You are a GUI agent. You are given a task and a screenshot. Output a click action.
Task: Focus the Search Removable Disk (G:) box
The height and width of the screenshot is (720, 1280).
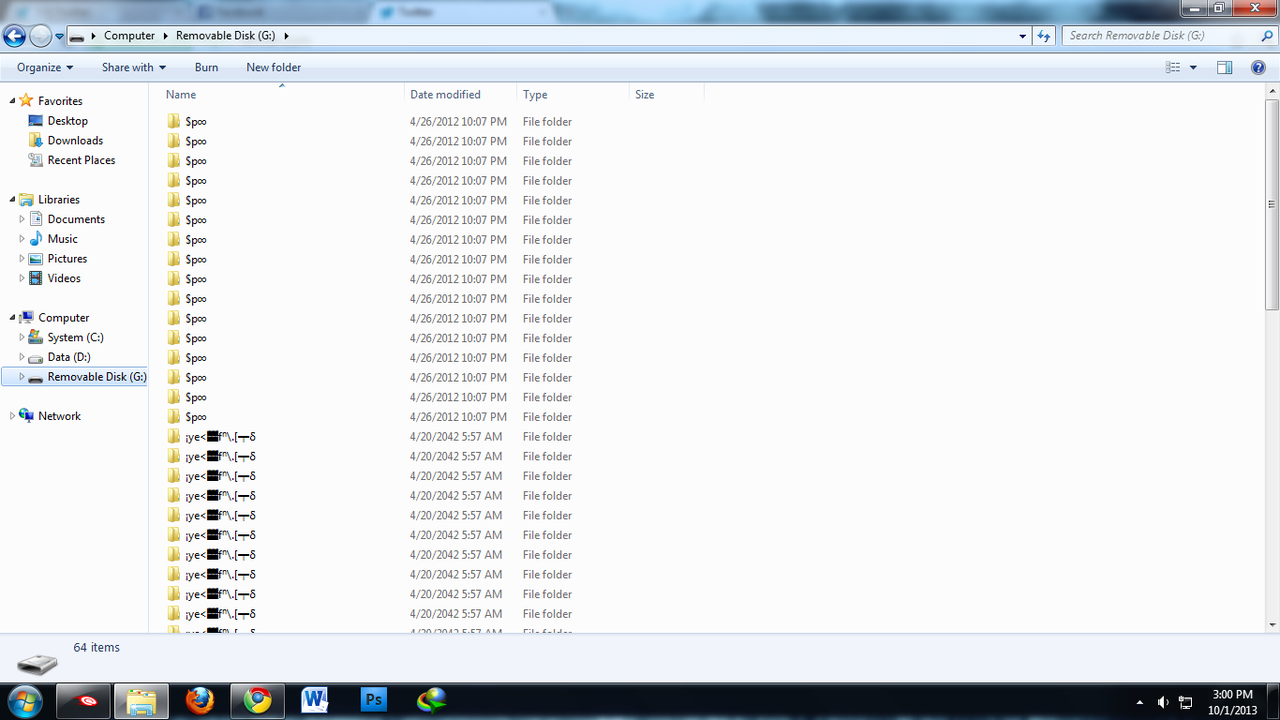(1160, 36)
